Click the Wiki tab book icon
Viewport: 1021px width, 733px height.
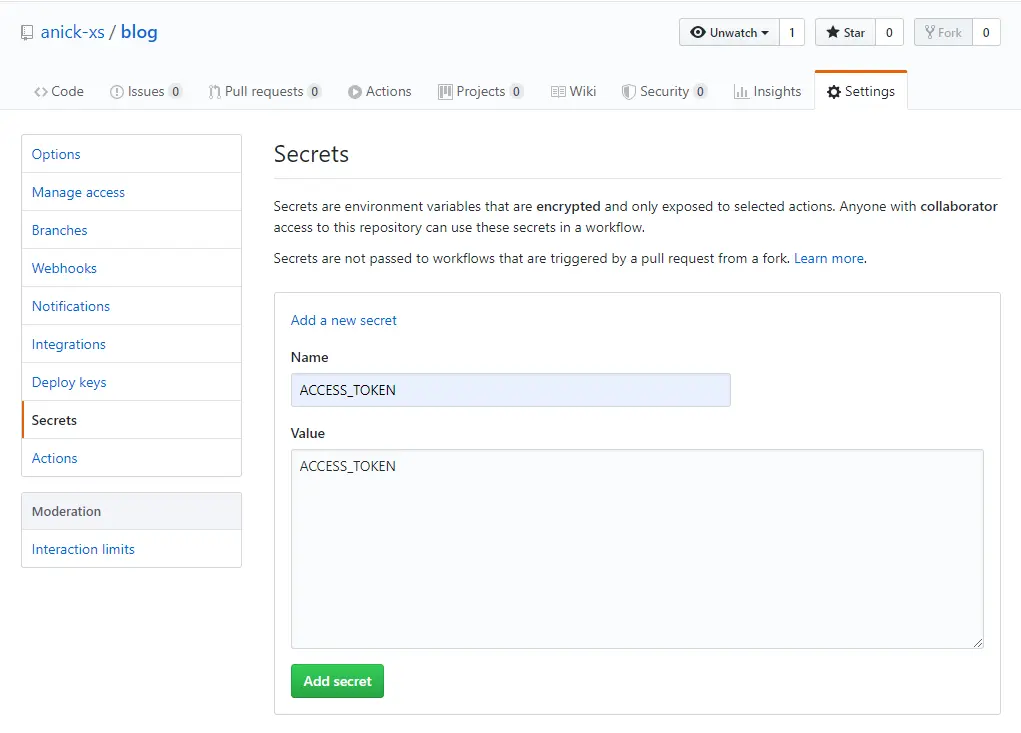point(558,92)
